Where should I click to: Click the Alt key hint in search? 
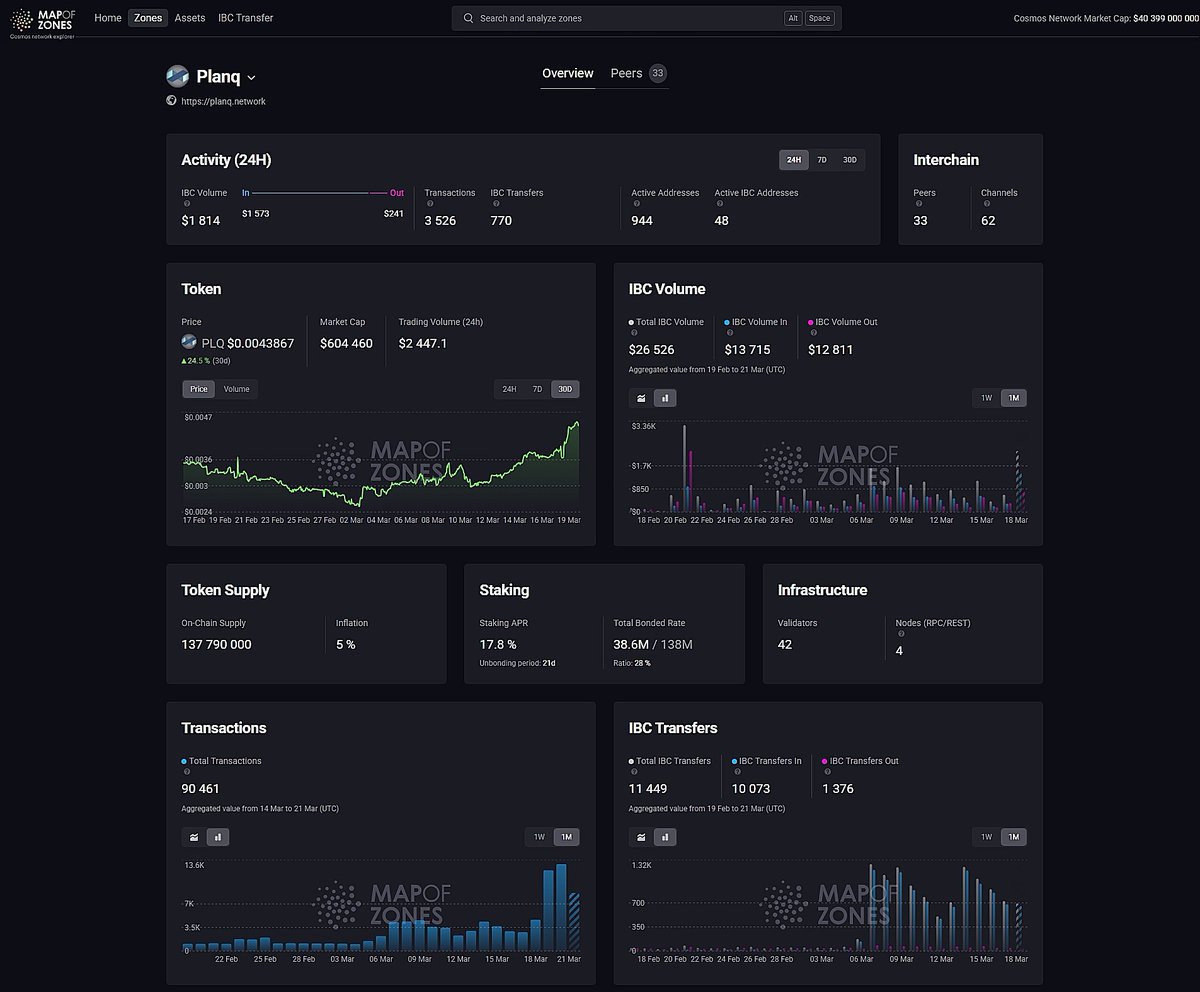click(793, 18)
